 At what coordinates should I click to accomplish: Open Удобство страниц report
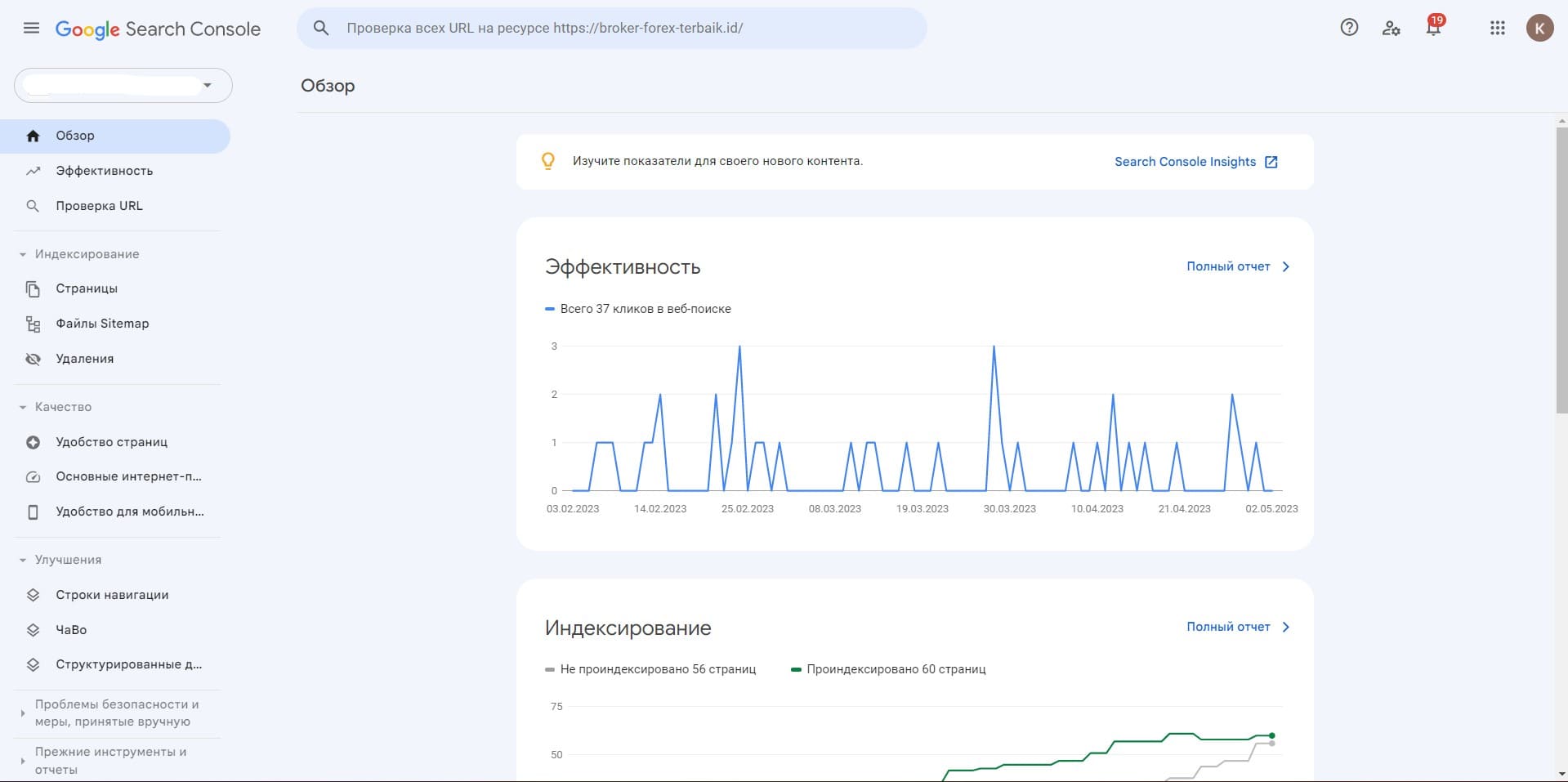[x=115, y=442]
